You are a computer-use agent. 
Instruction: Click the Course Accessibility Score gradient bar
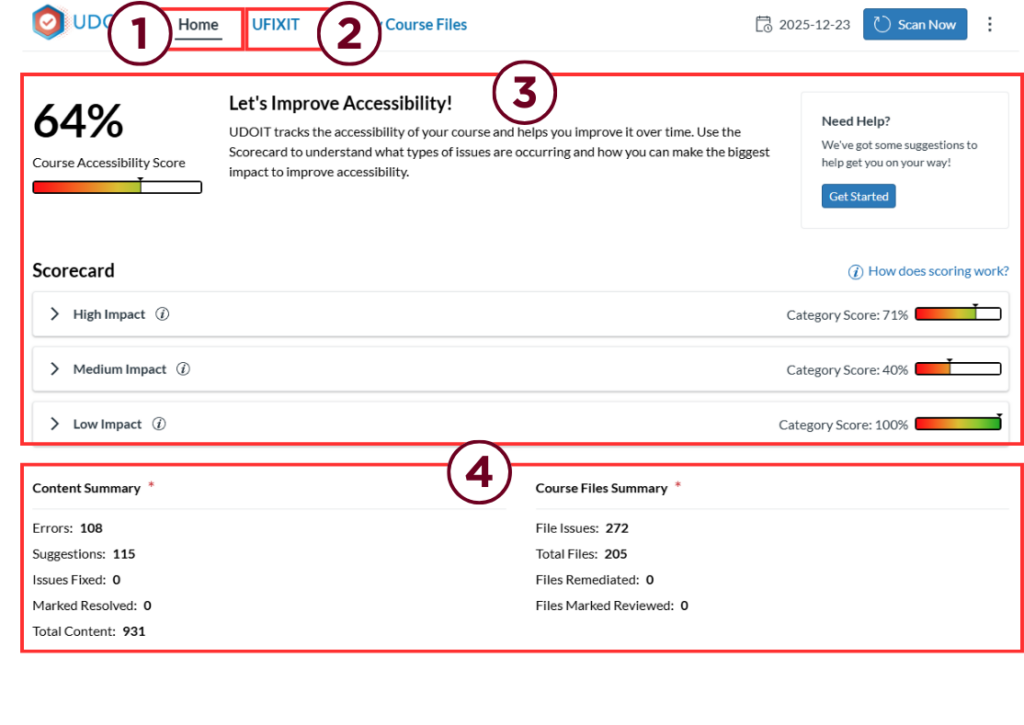tap(117, 187)
